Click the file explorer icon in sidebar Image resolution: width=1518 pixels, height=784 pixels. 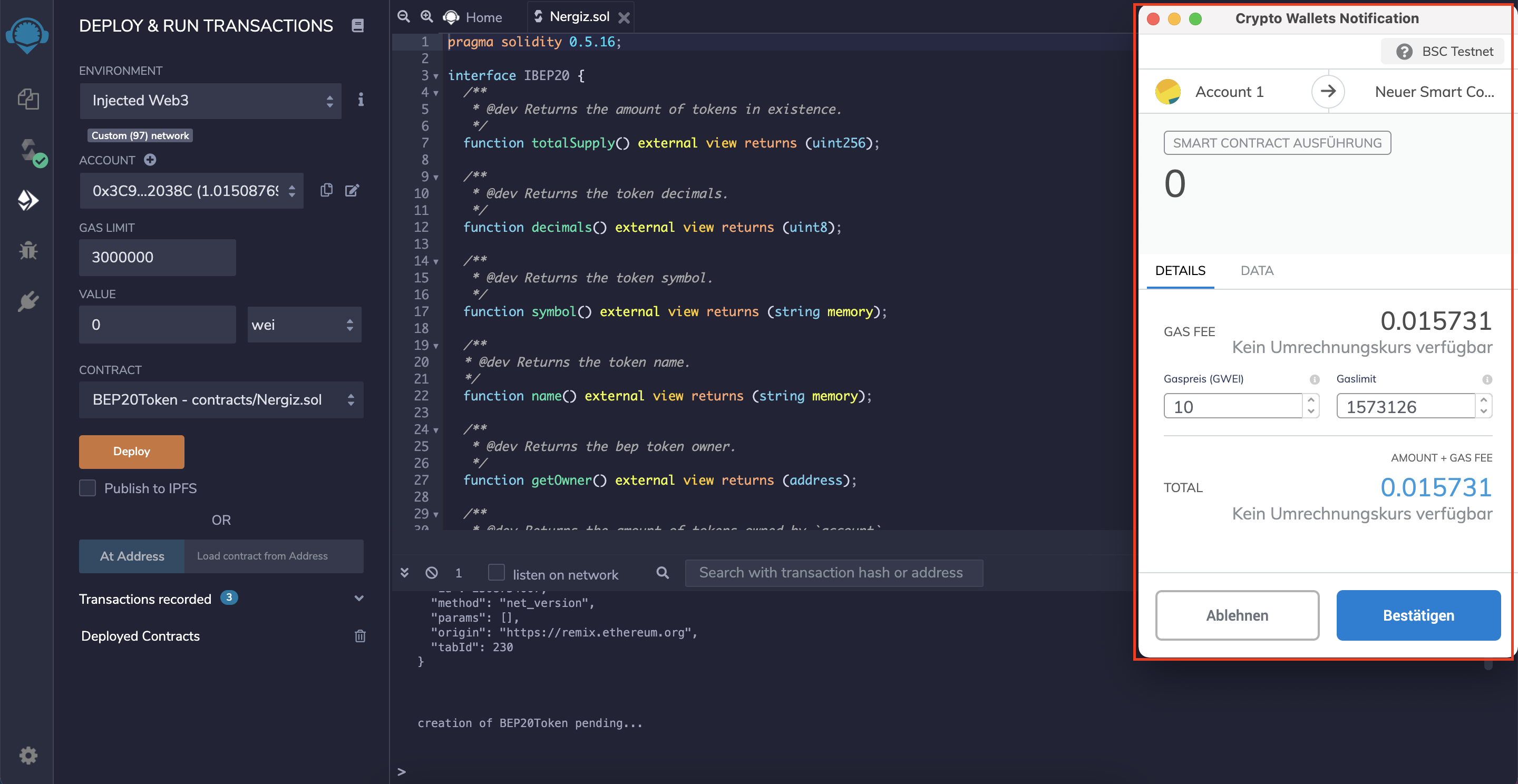click(27, 97)
